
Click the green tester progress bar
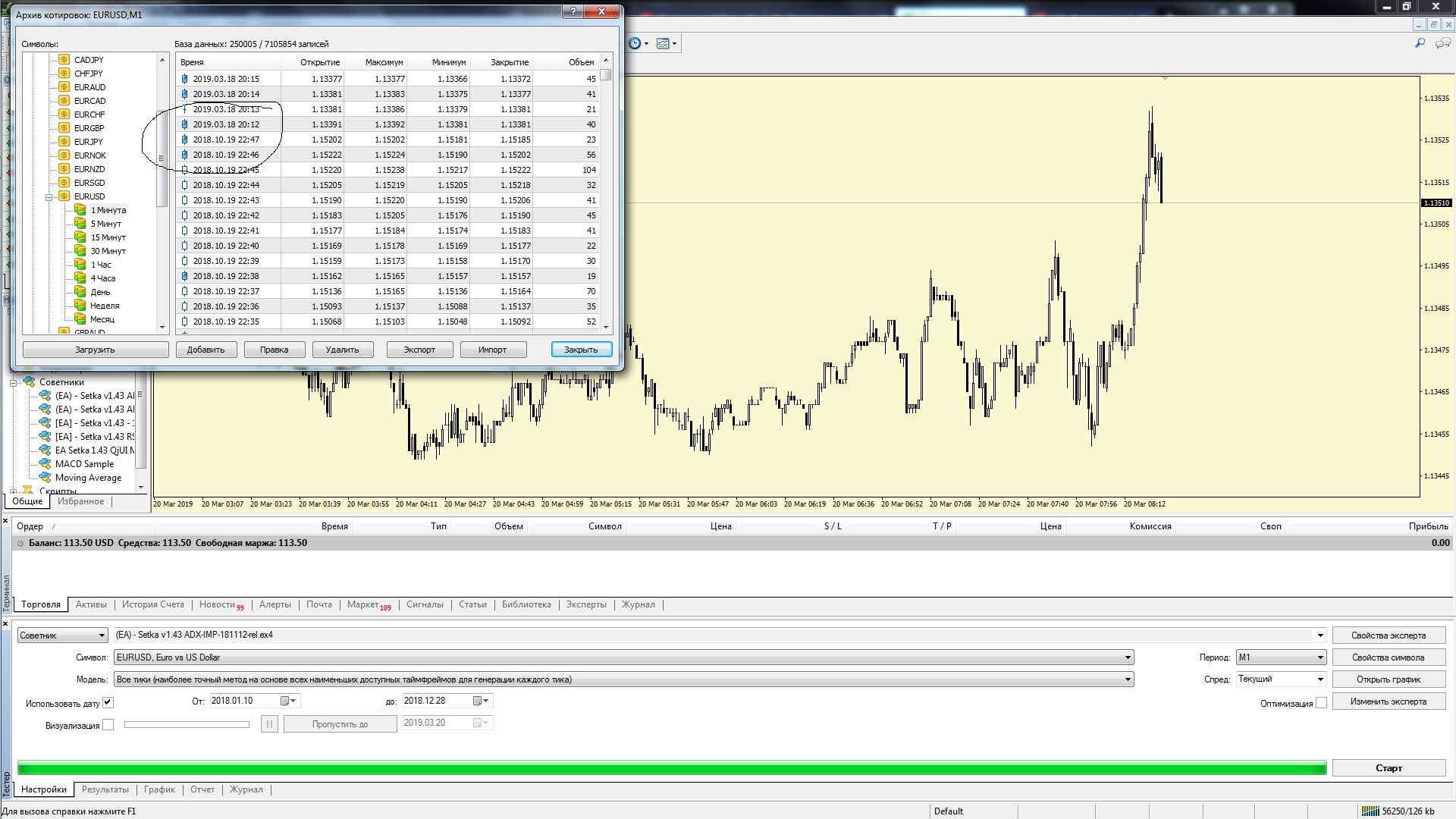tap(672, 768)
